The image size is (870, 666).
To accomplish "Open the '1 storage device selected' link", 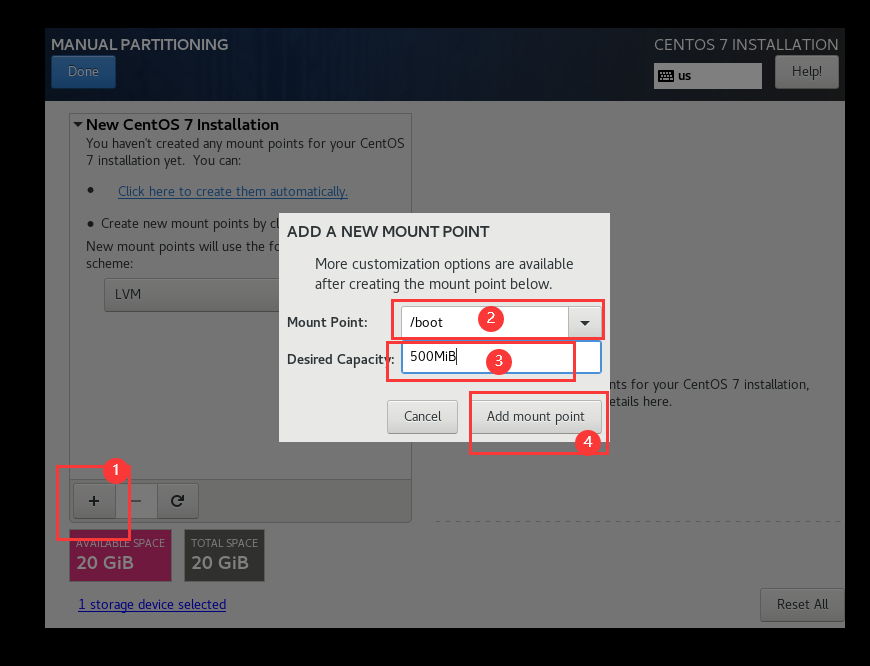I will coord(152,604).
